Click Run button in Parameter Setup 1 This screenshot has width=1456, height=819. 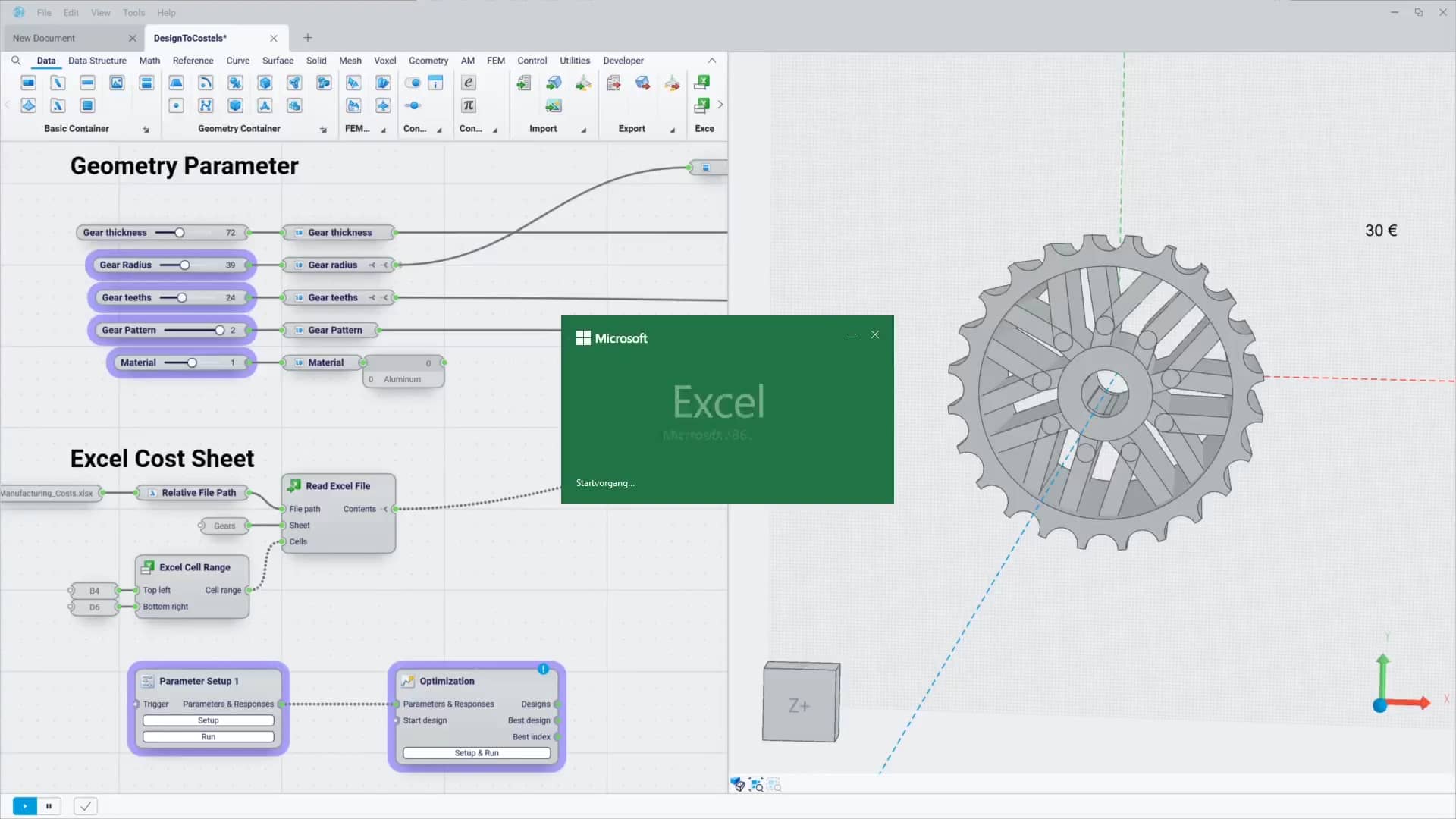click(209, 737)
